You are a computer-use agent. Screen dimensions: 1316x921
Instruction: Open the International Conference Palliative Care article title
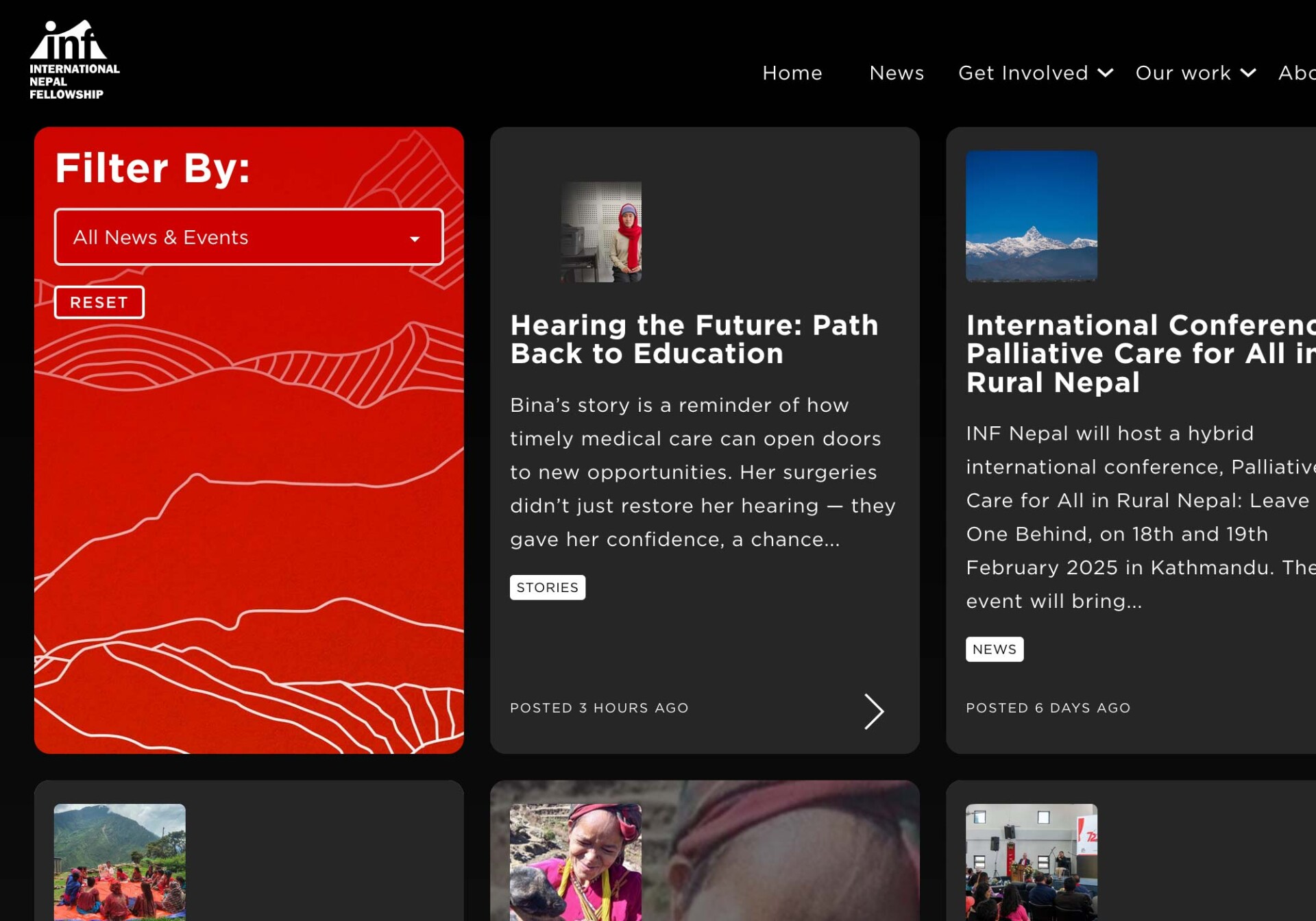tap(1141, 354)
